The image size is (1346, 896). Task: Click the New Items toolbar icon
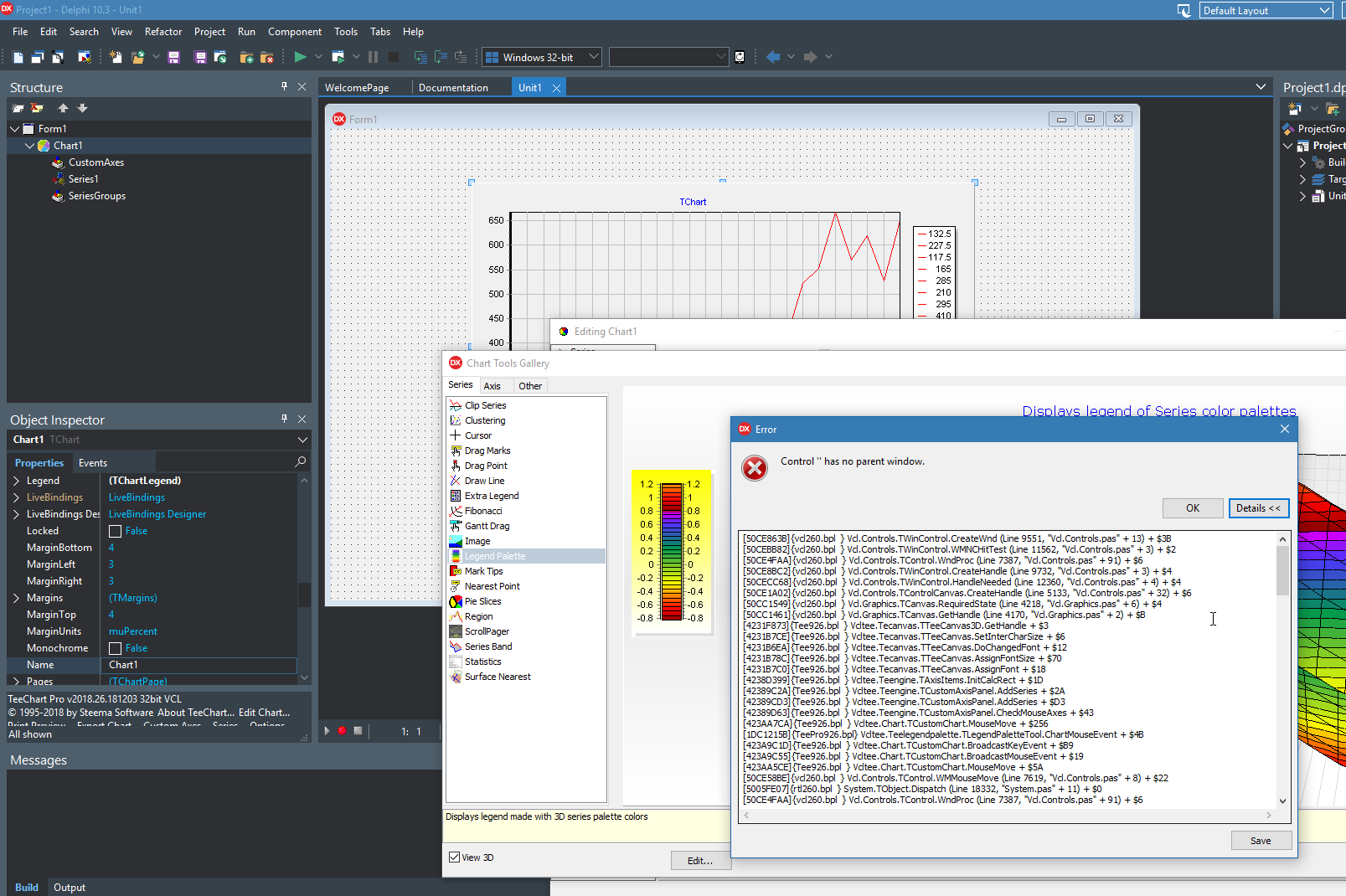116,57
